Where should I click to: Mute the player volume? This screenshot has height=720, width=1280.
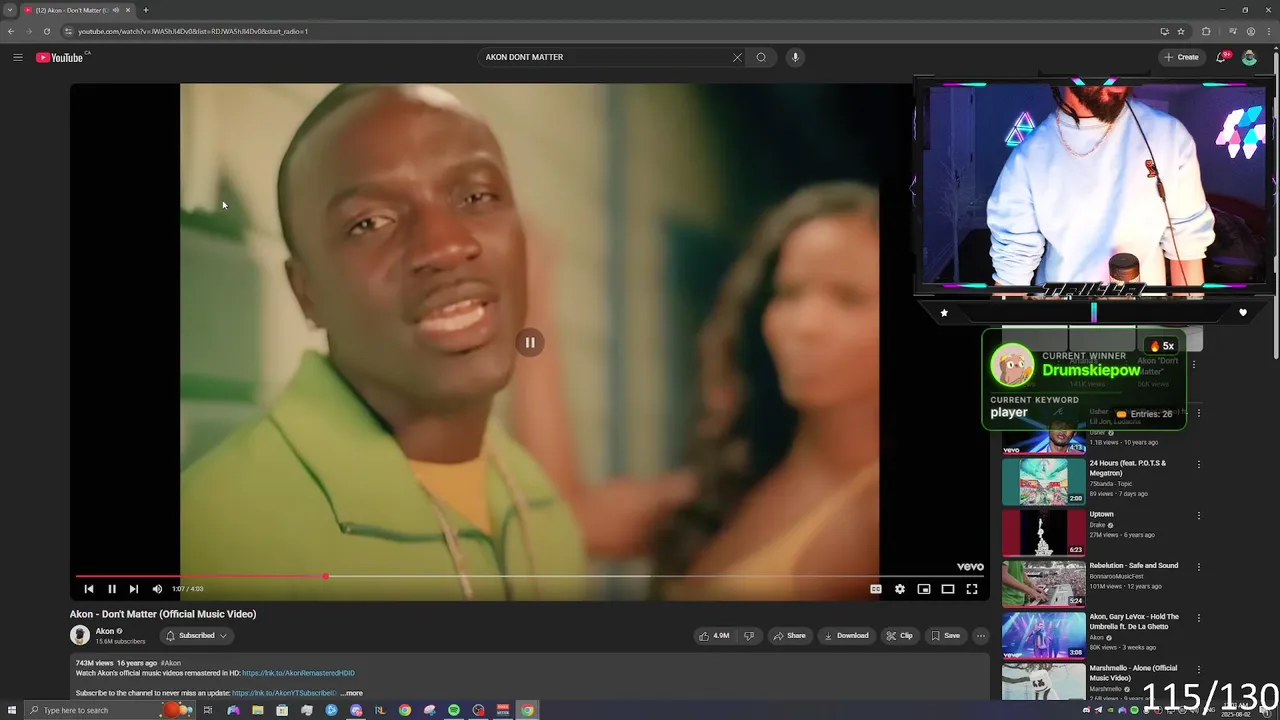[x=157, y=589]
